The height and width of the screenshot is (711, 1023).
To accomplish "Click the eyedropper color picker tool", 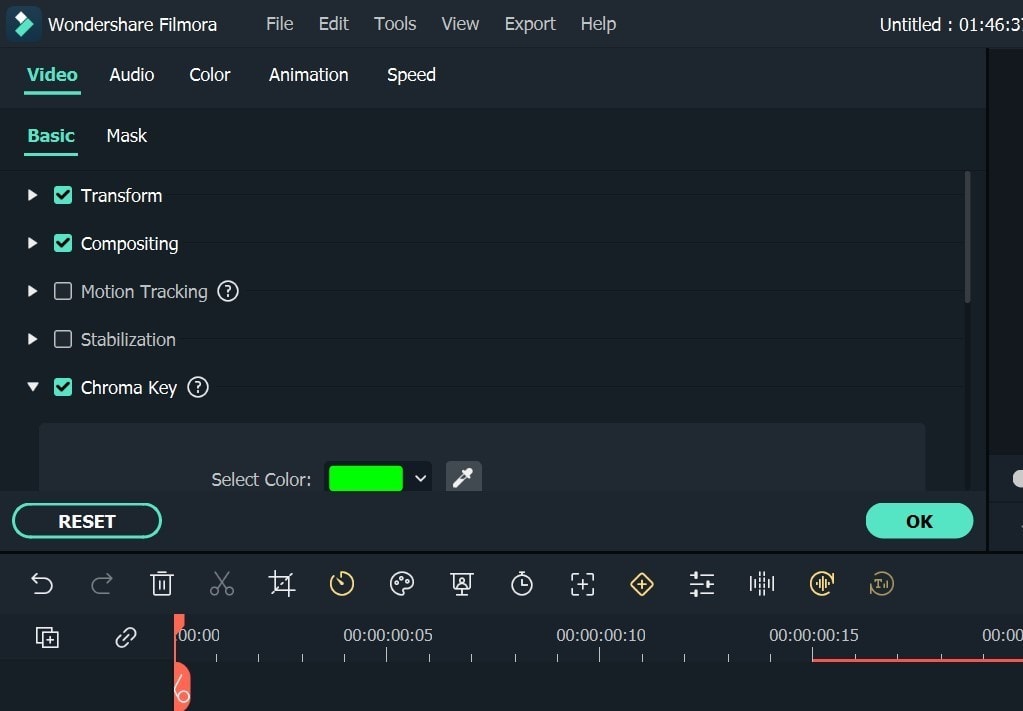I will (x=463, y=478).
